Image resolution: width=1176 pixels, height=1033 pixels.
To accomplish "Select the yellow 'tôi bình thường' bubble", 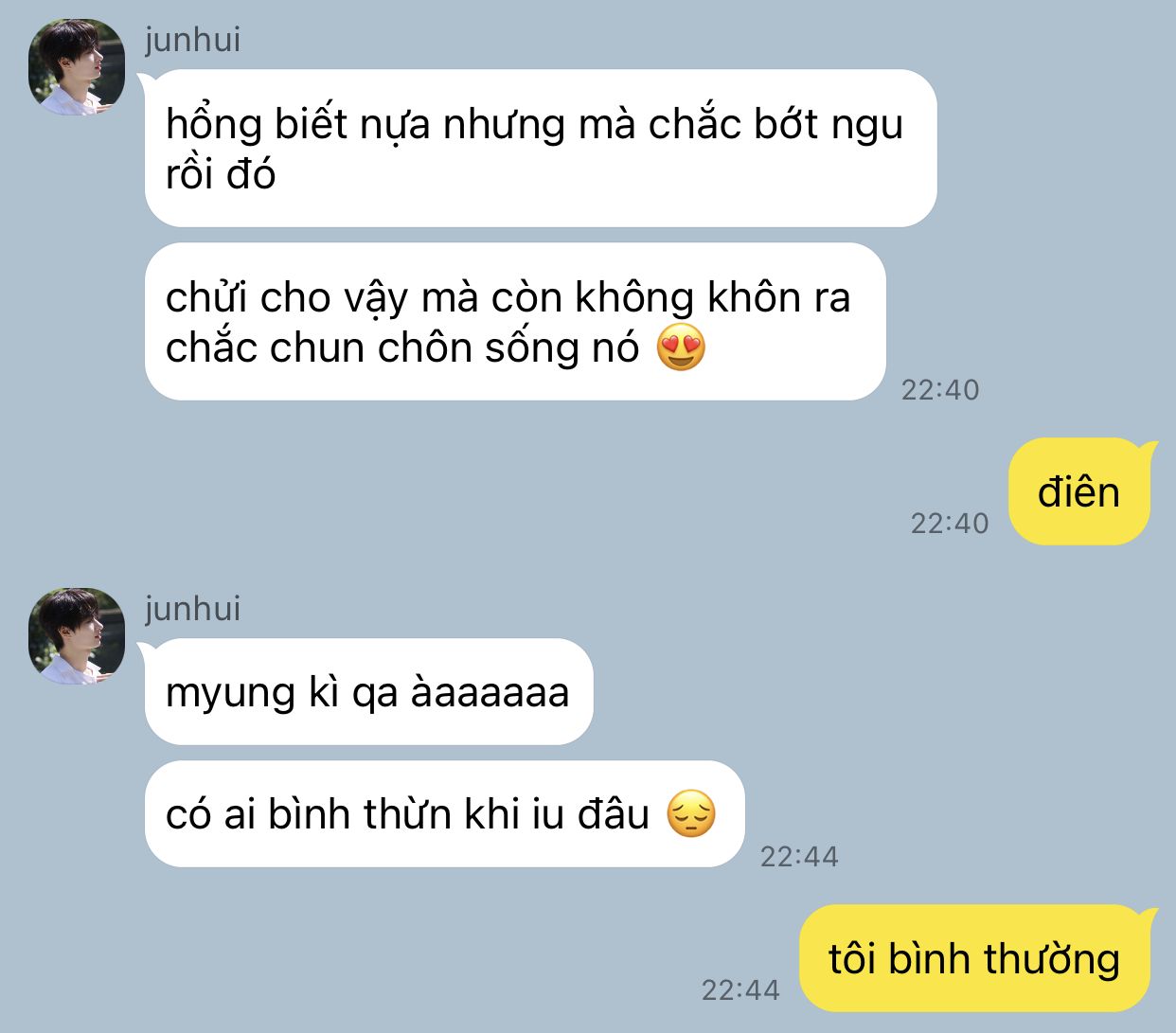I will [x=975, y=958].
